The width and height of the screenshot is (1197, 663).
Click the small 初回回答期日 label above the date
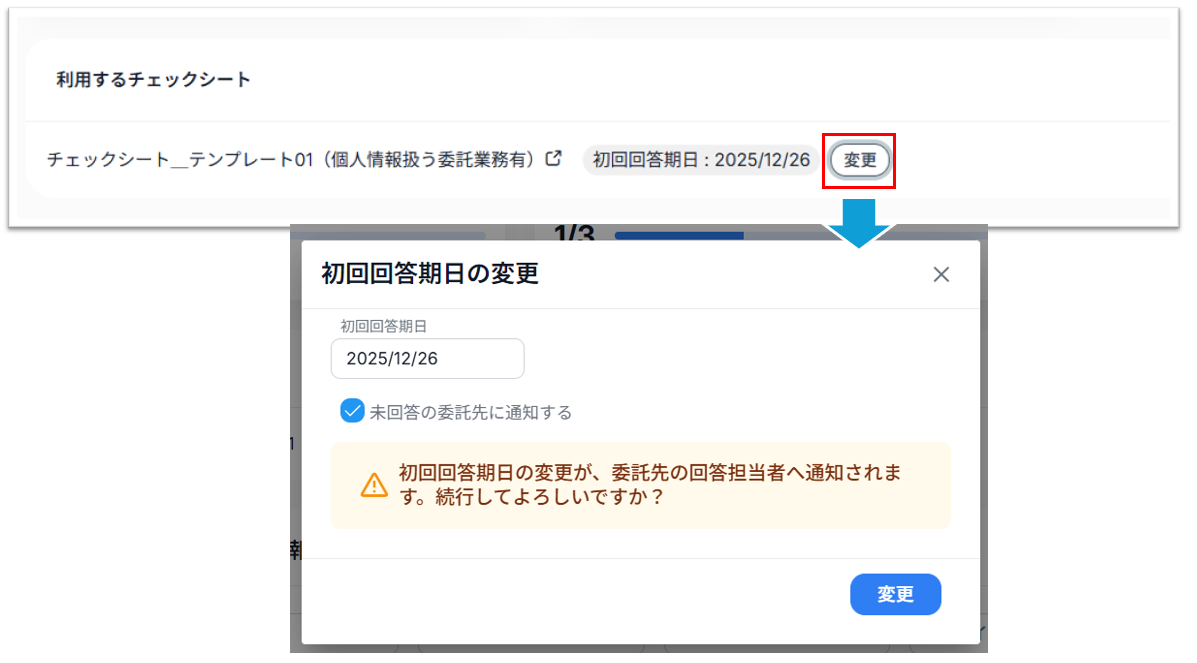[x=384, y=325]
